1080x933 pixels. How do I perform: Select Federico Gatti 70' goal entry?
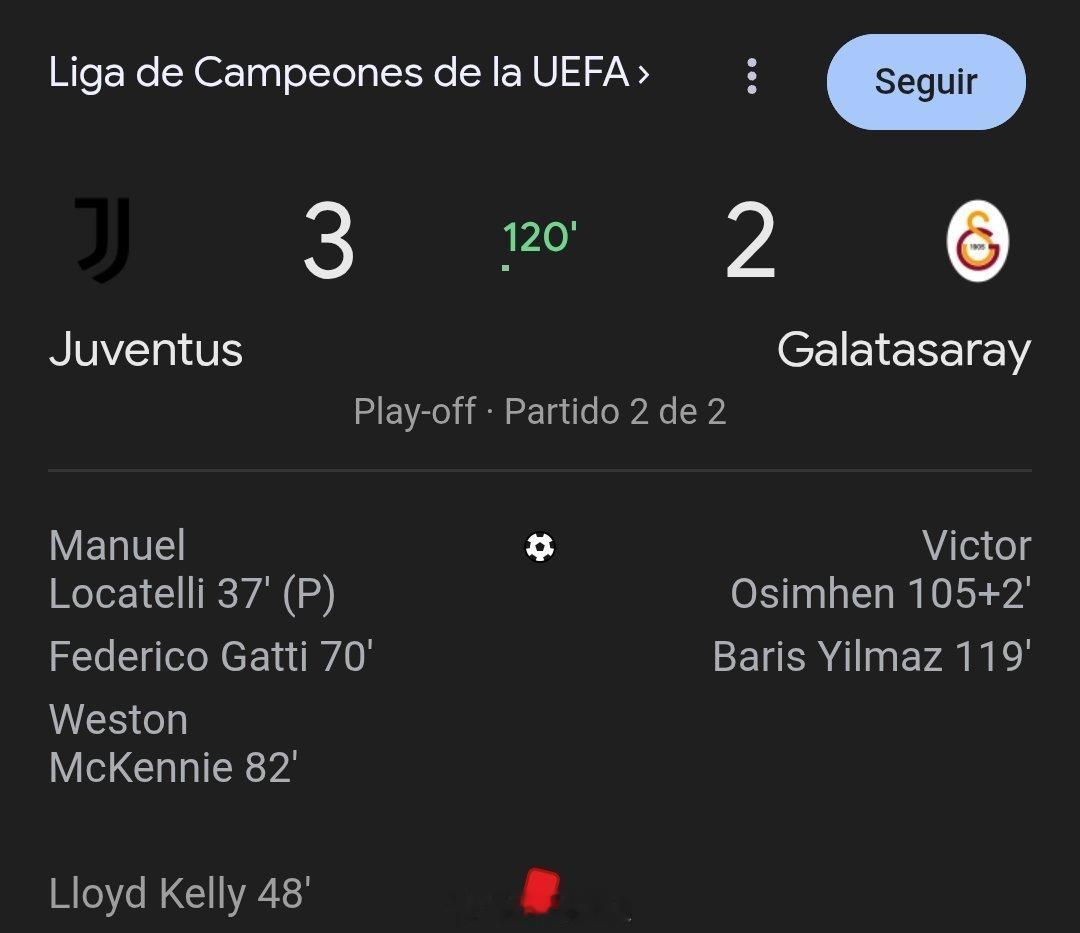(211, 657)
